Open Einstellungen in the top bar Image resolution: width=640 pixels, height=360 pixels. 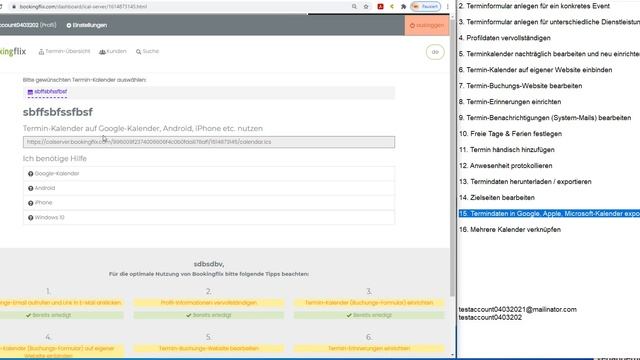click(87, 25)
